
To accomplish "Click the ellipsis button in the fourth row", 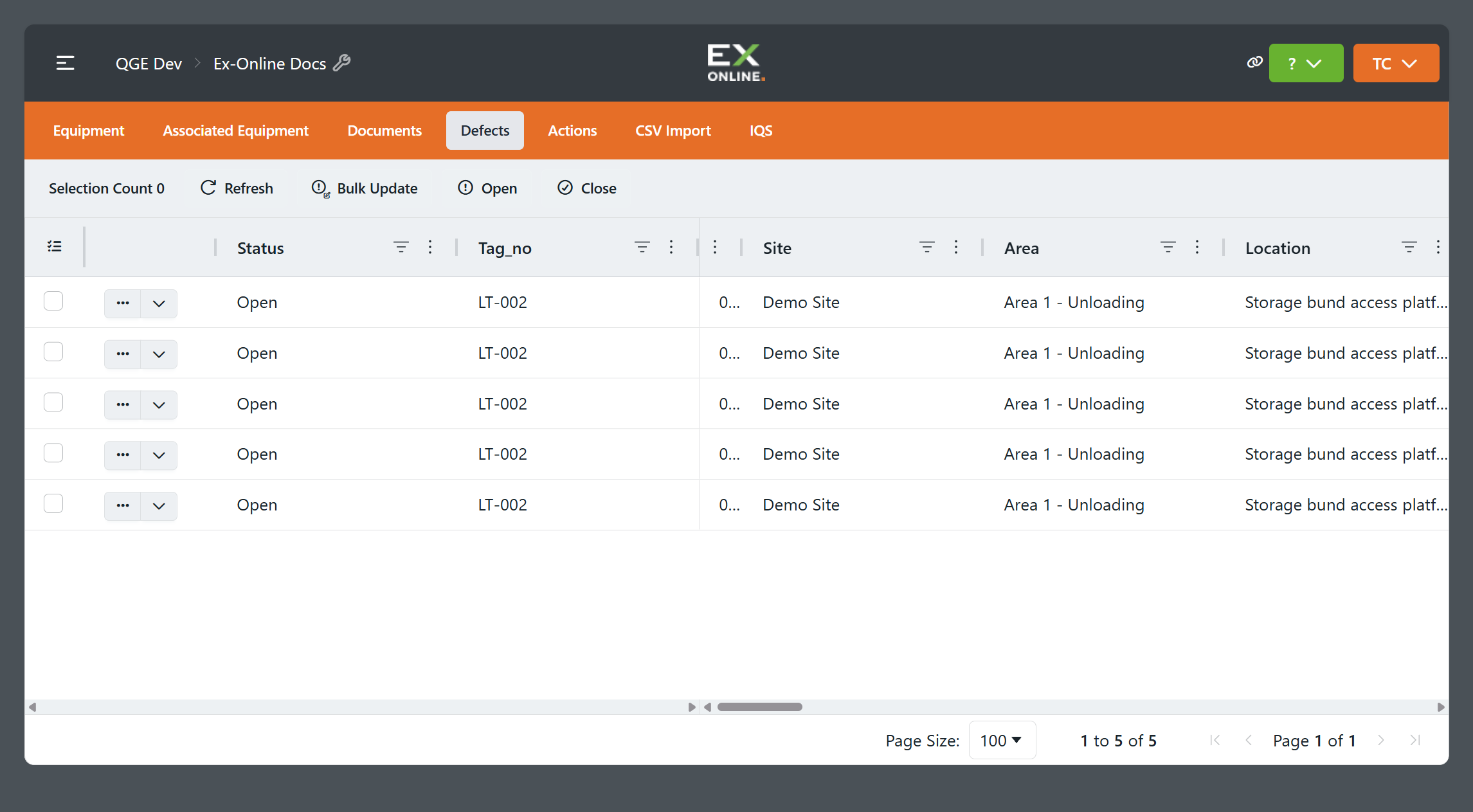I will [x=123, y=455].
